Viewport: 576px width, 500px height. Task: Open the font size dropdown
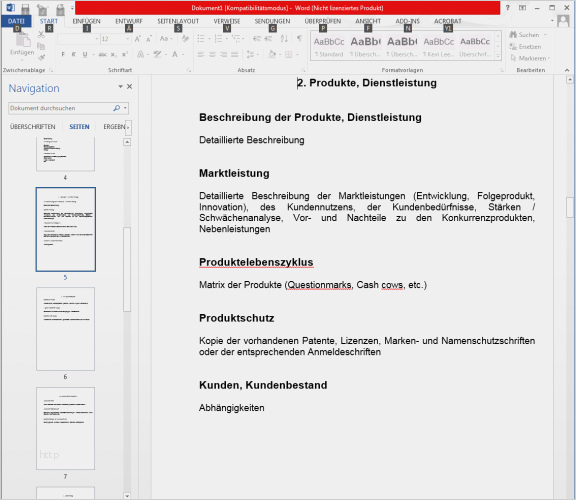(127, 39)
